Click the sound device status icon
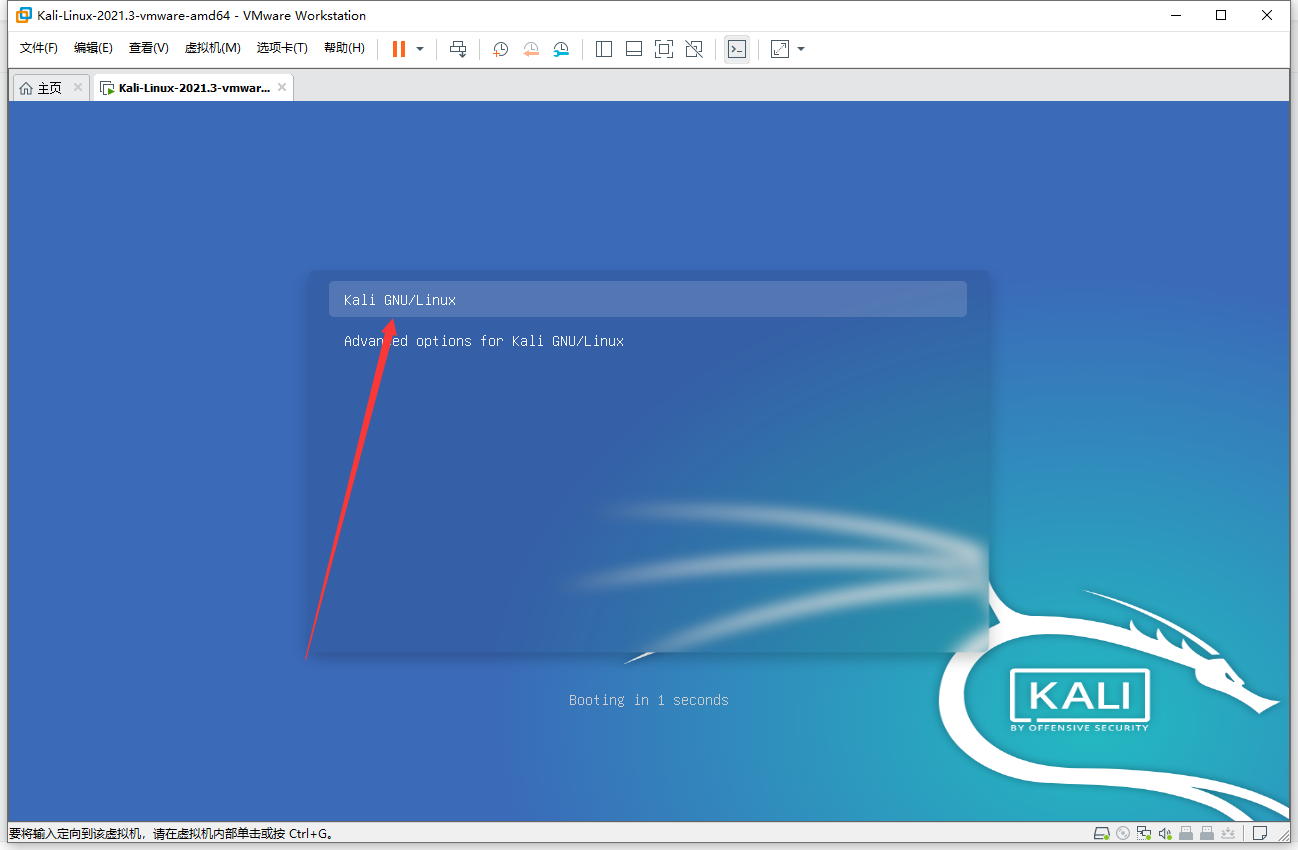 (1164, 832)
